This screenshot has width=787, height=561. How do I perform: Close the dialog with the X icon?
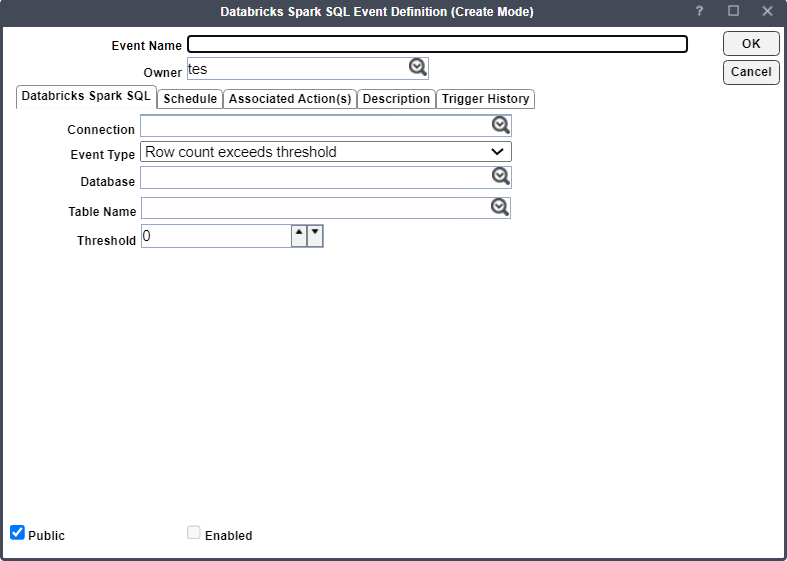click(x=767, y=11)
